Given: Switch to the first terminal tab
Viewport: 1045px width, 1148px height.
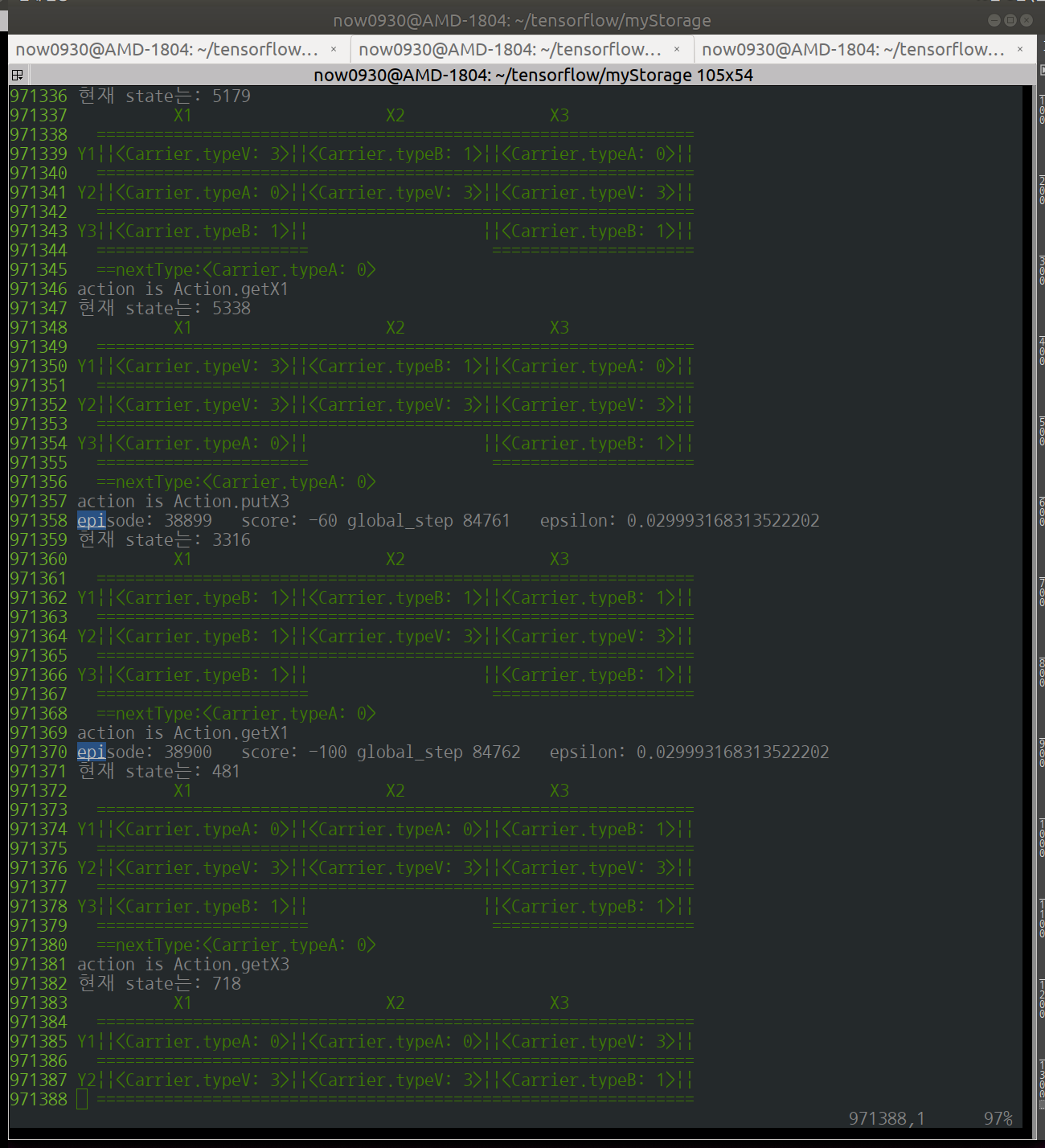Looking at the screenshot, I should click(166, 50).
